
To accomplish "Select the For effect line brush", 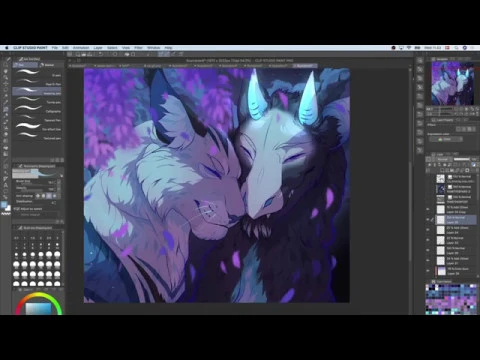I will pos(37,127).
